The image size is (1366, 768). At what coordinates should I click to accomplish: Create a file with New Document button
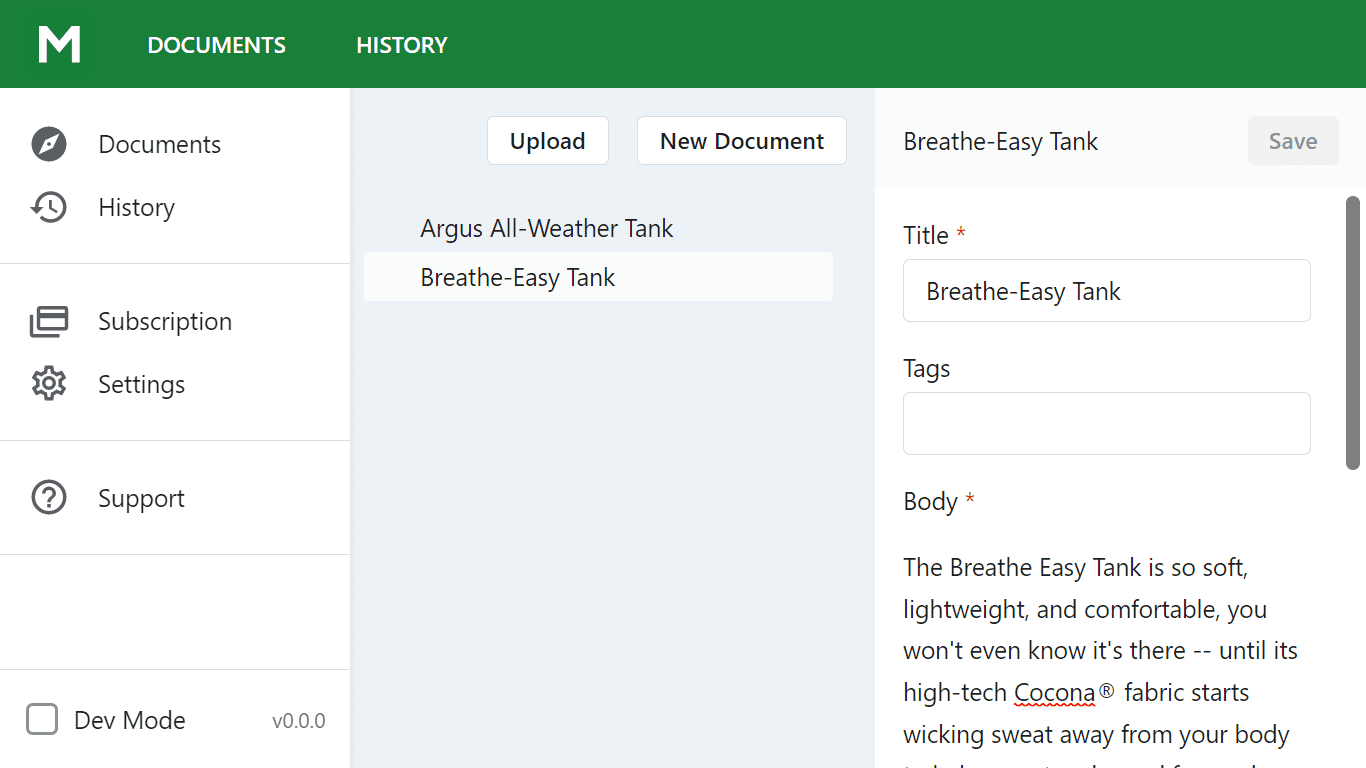(x=741, y=141)
